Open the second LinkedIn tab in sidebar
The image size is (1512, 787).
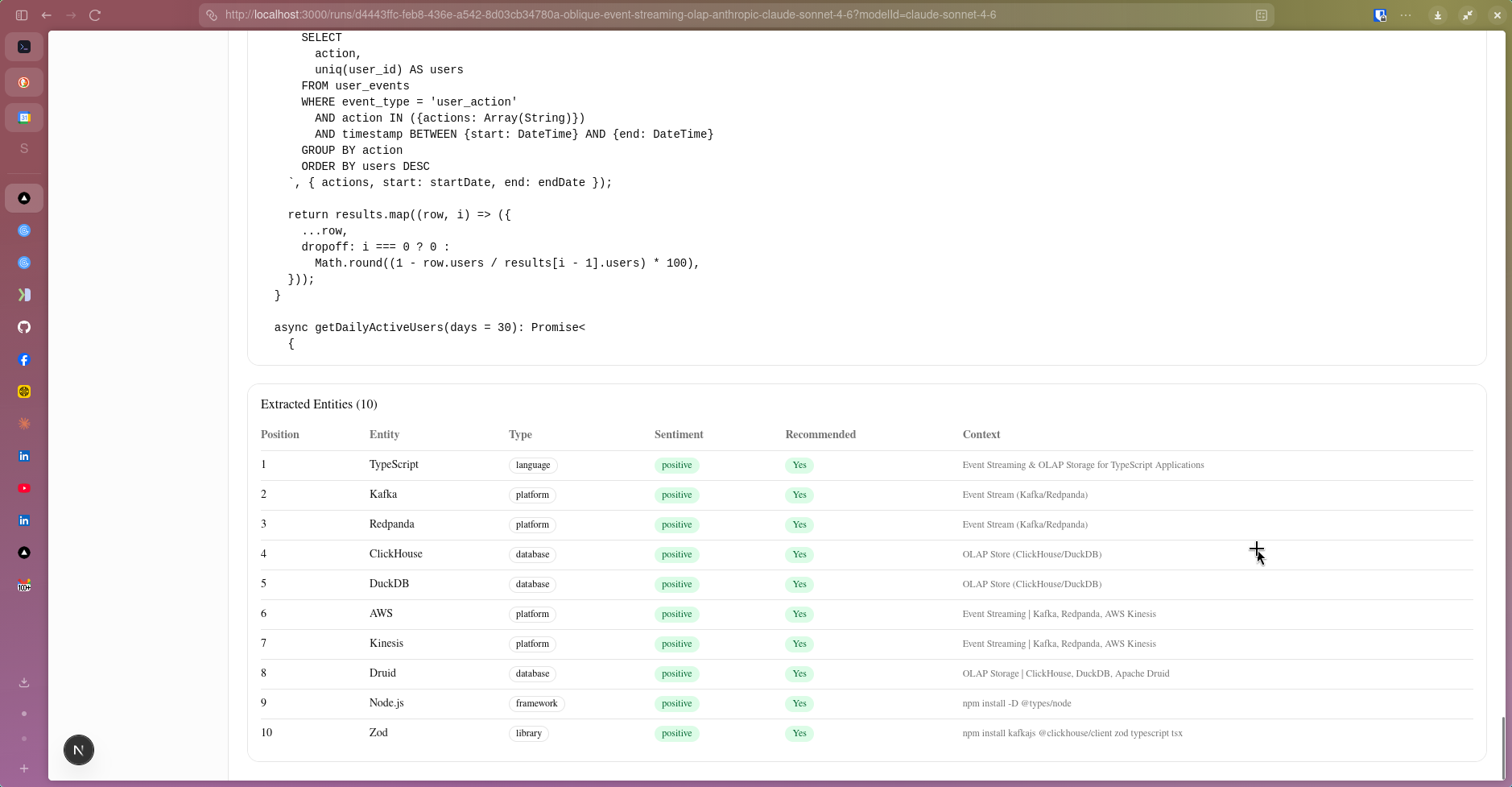(x=24, y=520)
